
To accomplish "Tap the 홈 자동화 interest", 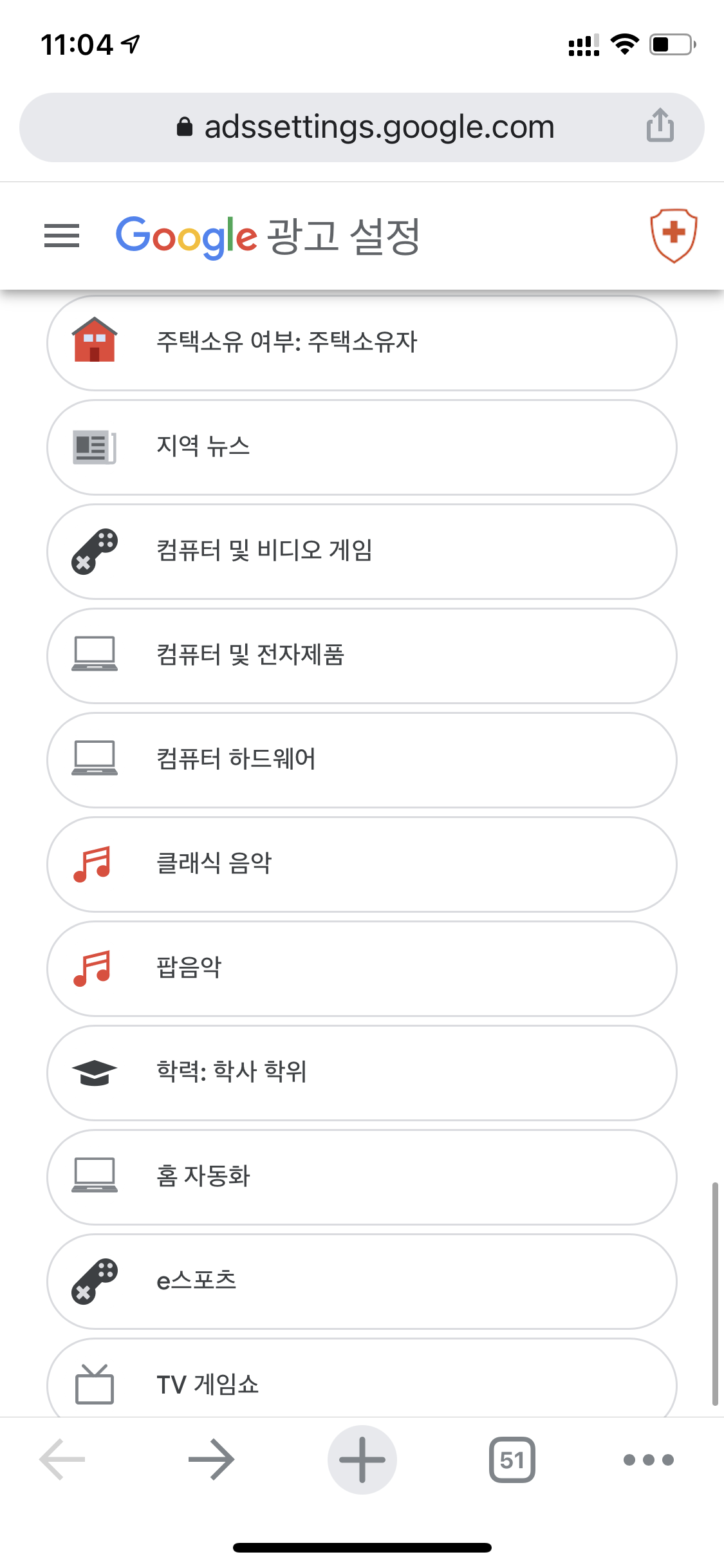I will (362, 1177).
